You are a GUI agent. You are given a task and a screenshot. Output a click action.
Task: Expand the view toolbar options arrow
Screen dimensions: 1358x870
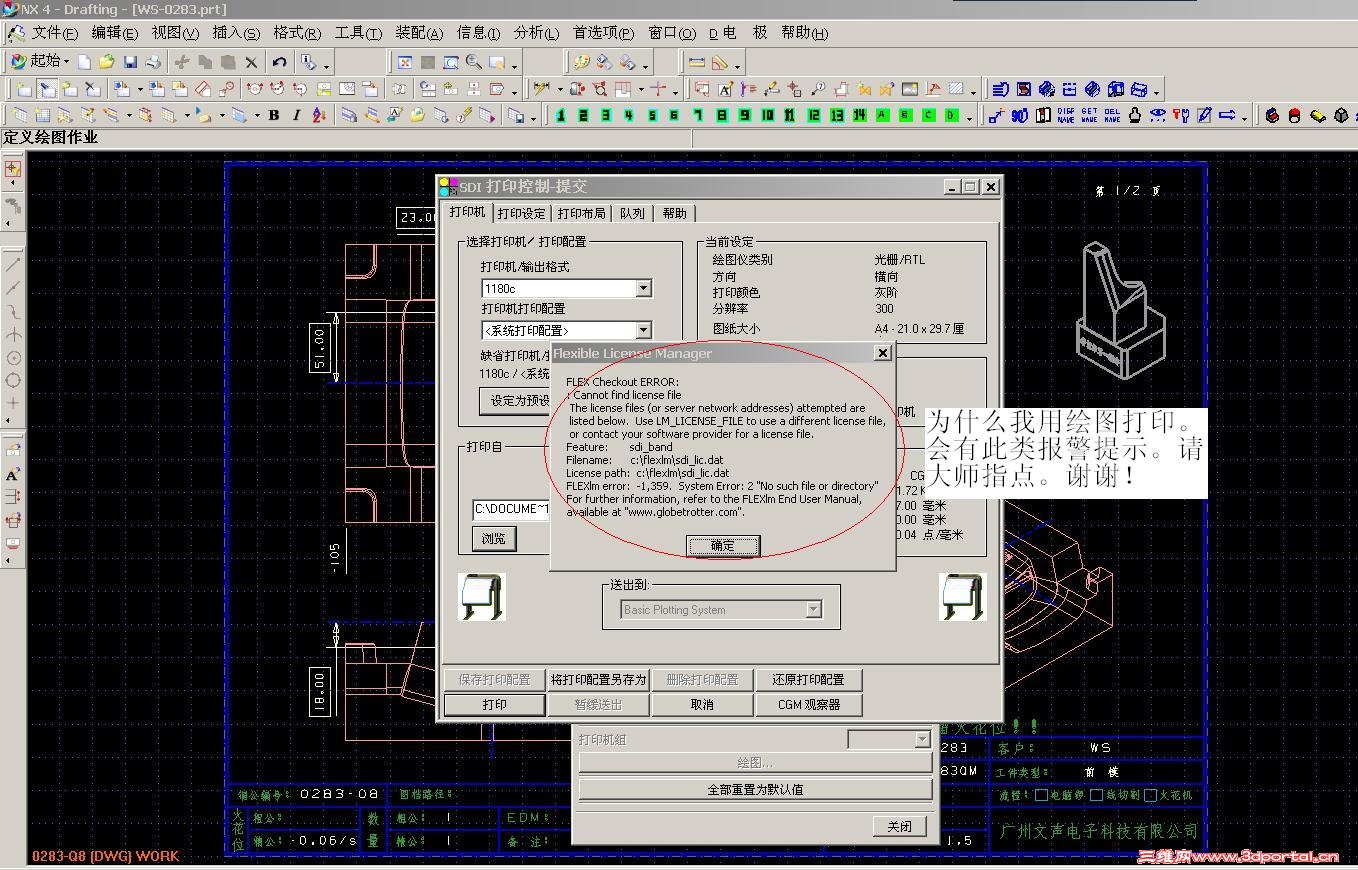tap(515, 65)
